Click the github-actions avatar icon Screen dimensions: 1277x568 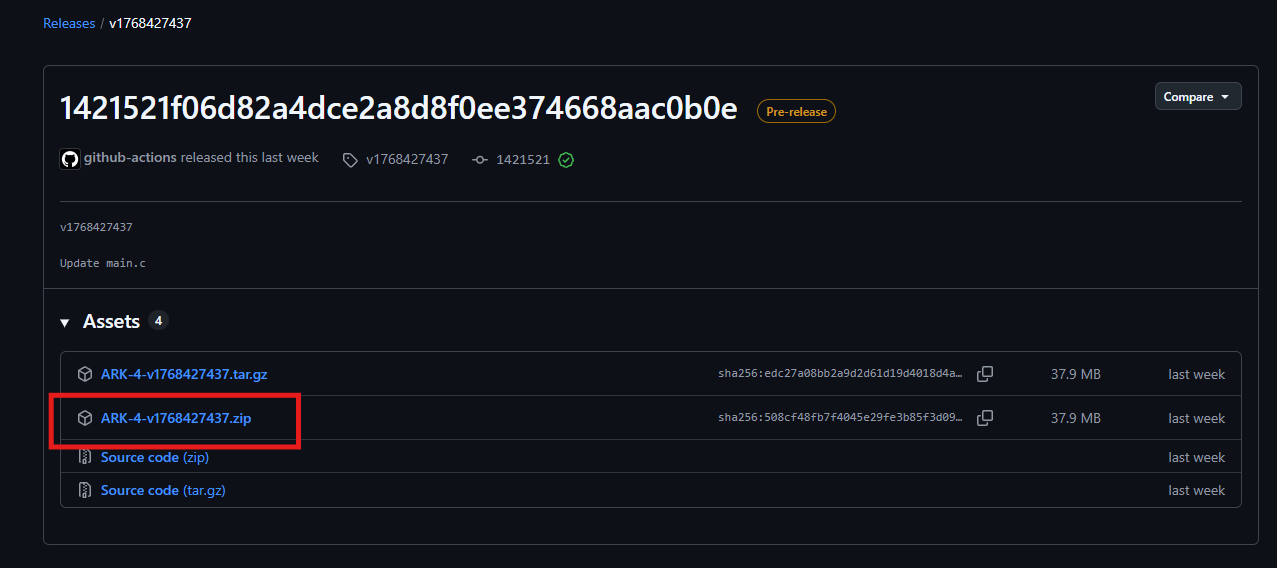70,159
